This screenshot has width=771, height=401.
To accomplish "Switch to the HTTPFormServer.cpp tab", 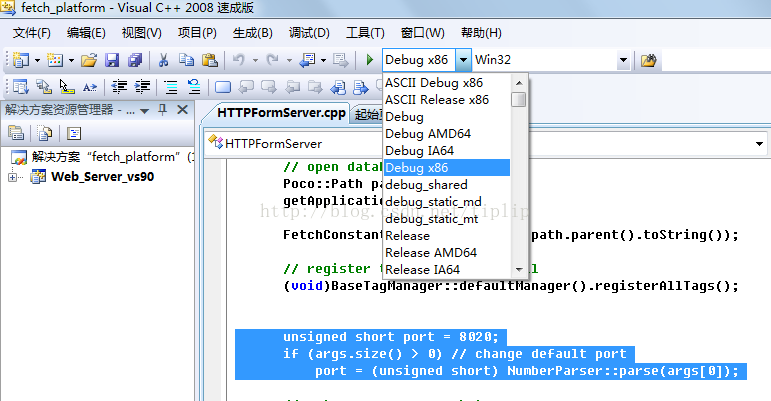I will 281,113.
